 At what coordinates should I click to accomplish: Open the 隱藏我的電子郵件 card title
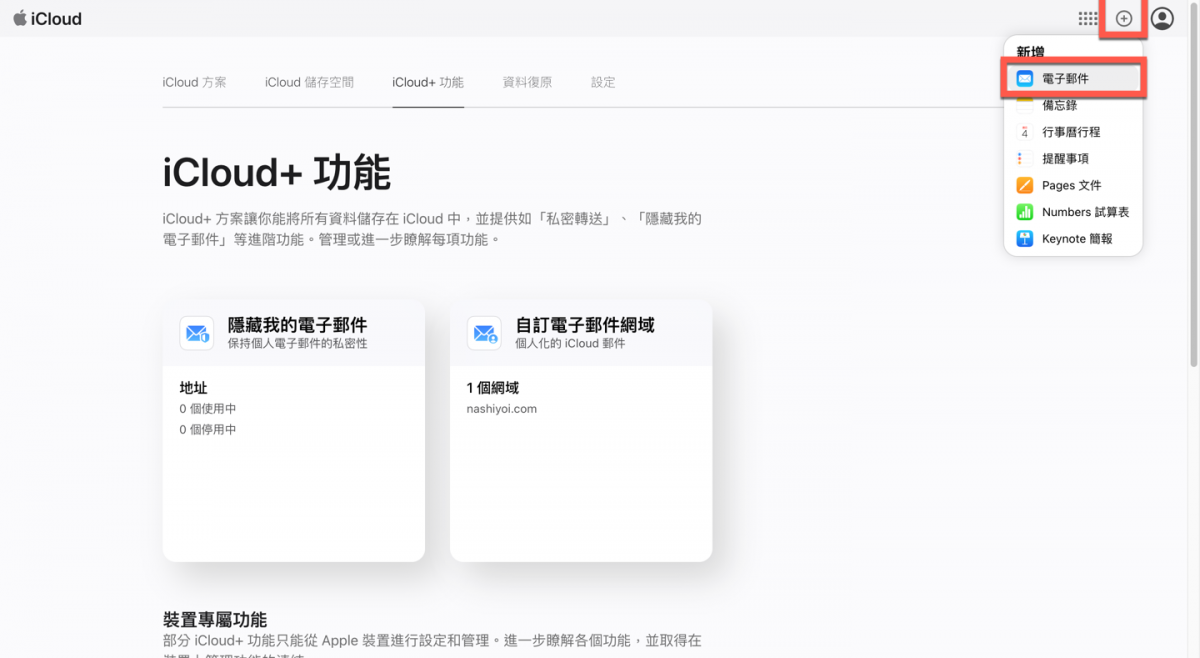(x=297, y=325)
